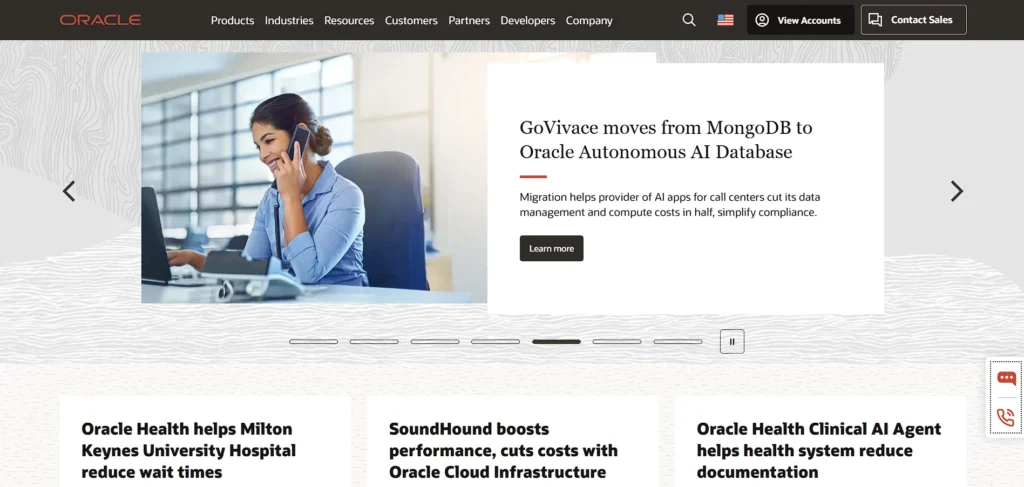
Task: Click the phone call widget icon
Action: (1006, 417)
